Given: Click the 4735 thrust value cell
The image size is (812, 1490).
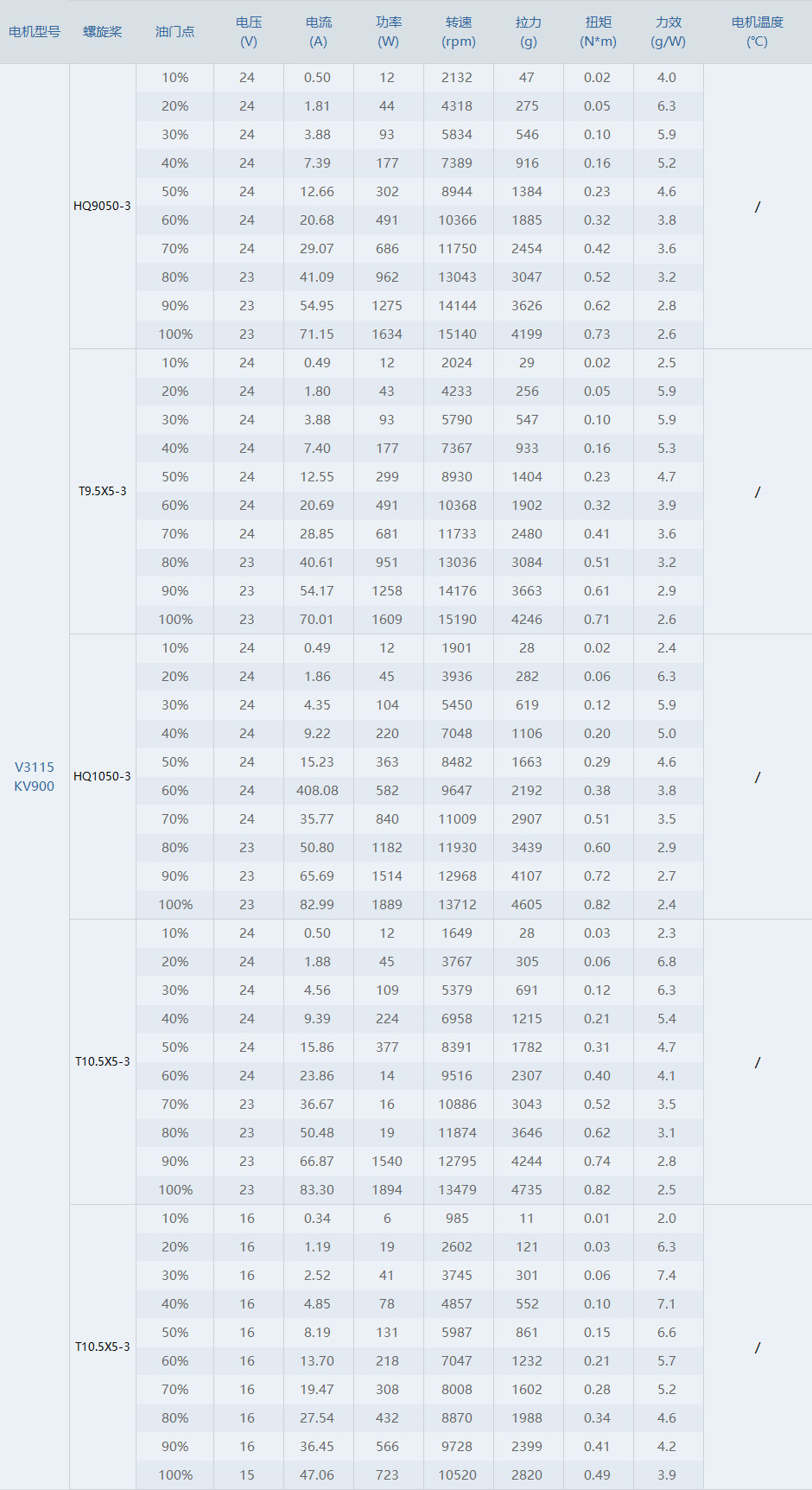Looking at the screenshot, I should (527, 1190).
